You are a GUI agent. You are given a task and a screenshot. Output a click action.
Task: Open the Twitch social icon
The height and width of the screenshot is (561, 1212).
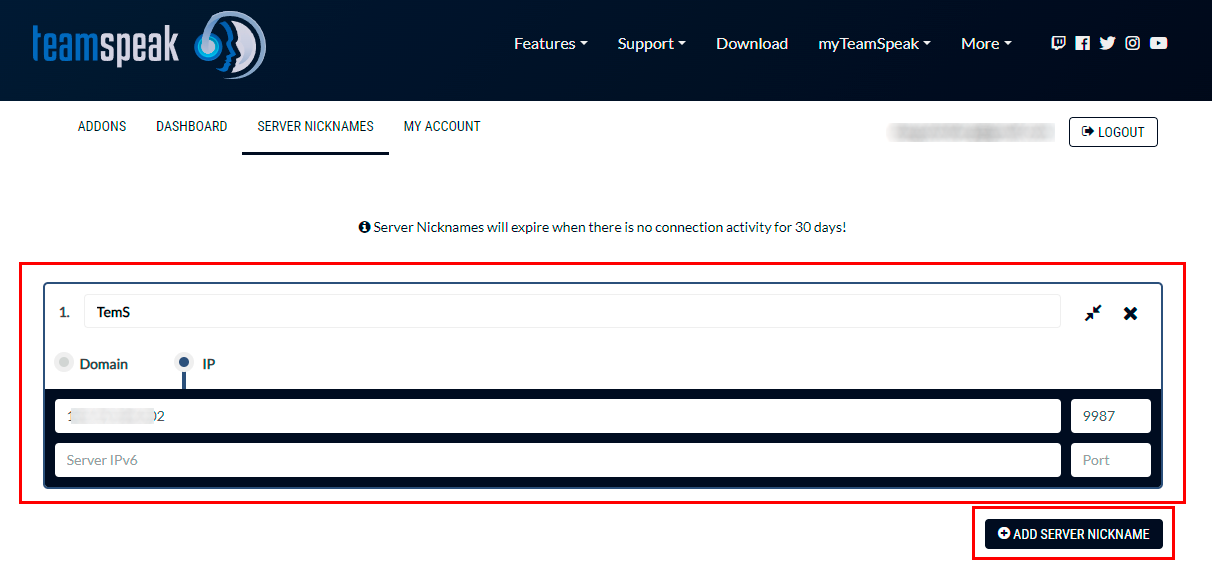tap(1058, 43)
